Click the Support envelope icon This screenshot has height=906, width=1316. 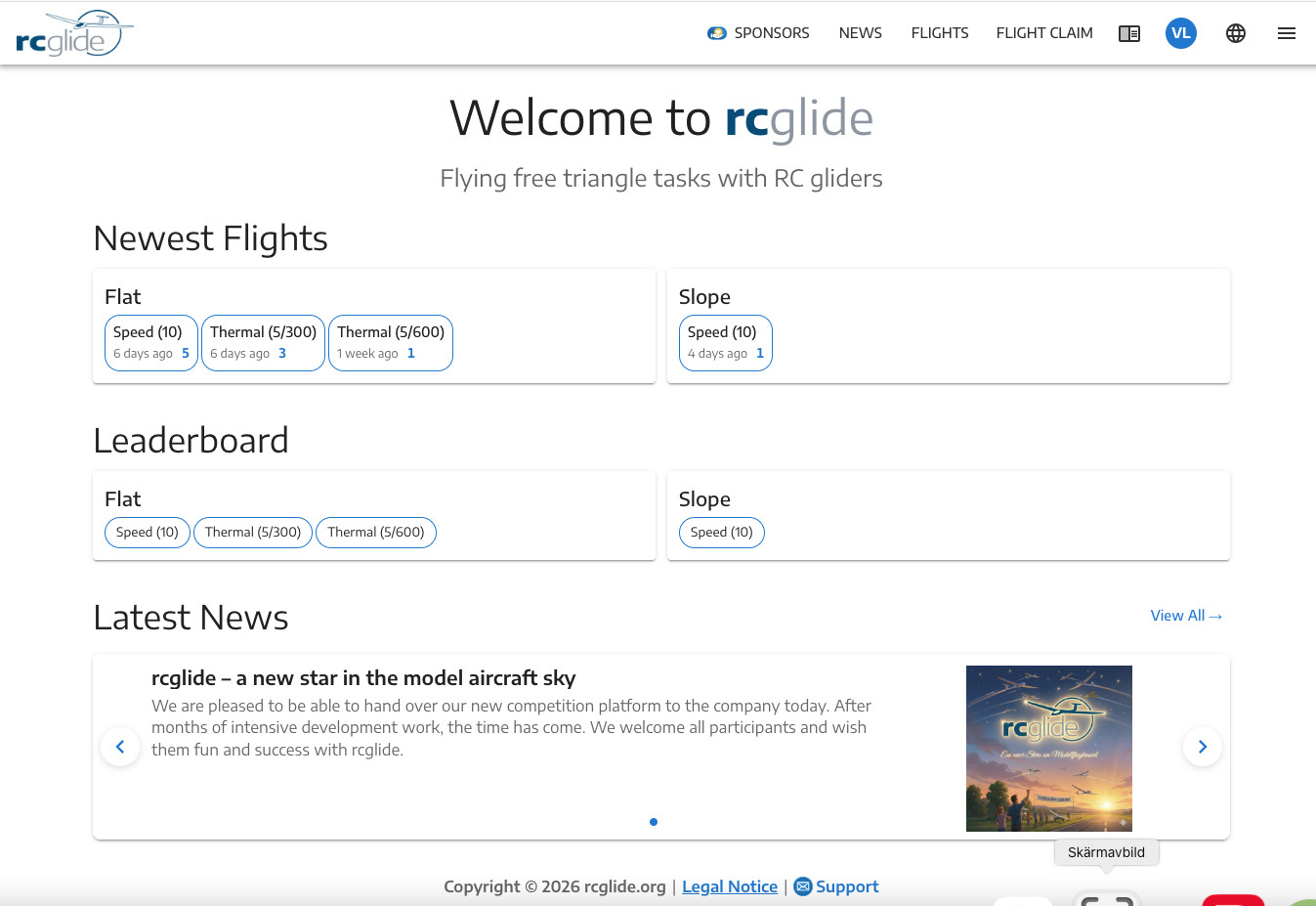[803, 886]
